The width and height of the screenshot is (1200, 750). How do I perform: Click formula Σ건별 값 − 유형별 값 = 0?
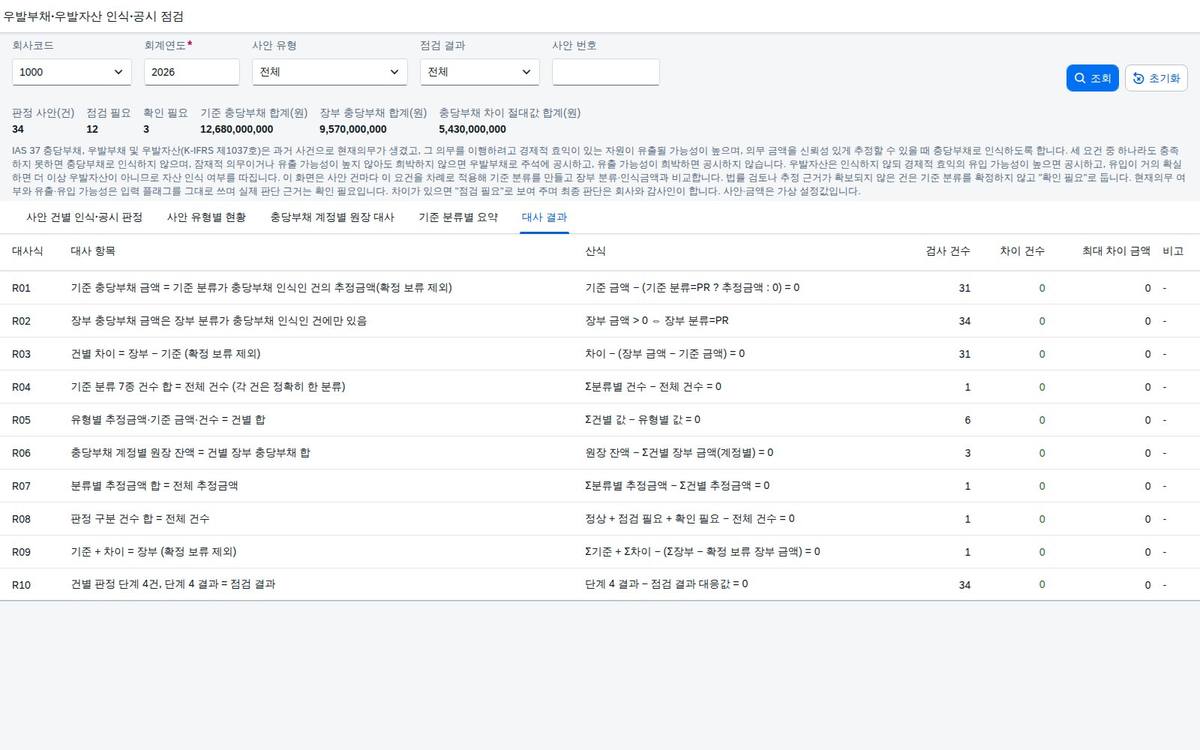tap(643, 420)
